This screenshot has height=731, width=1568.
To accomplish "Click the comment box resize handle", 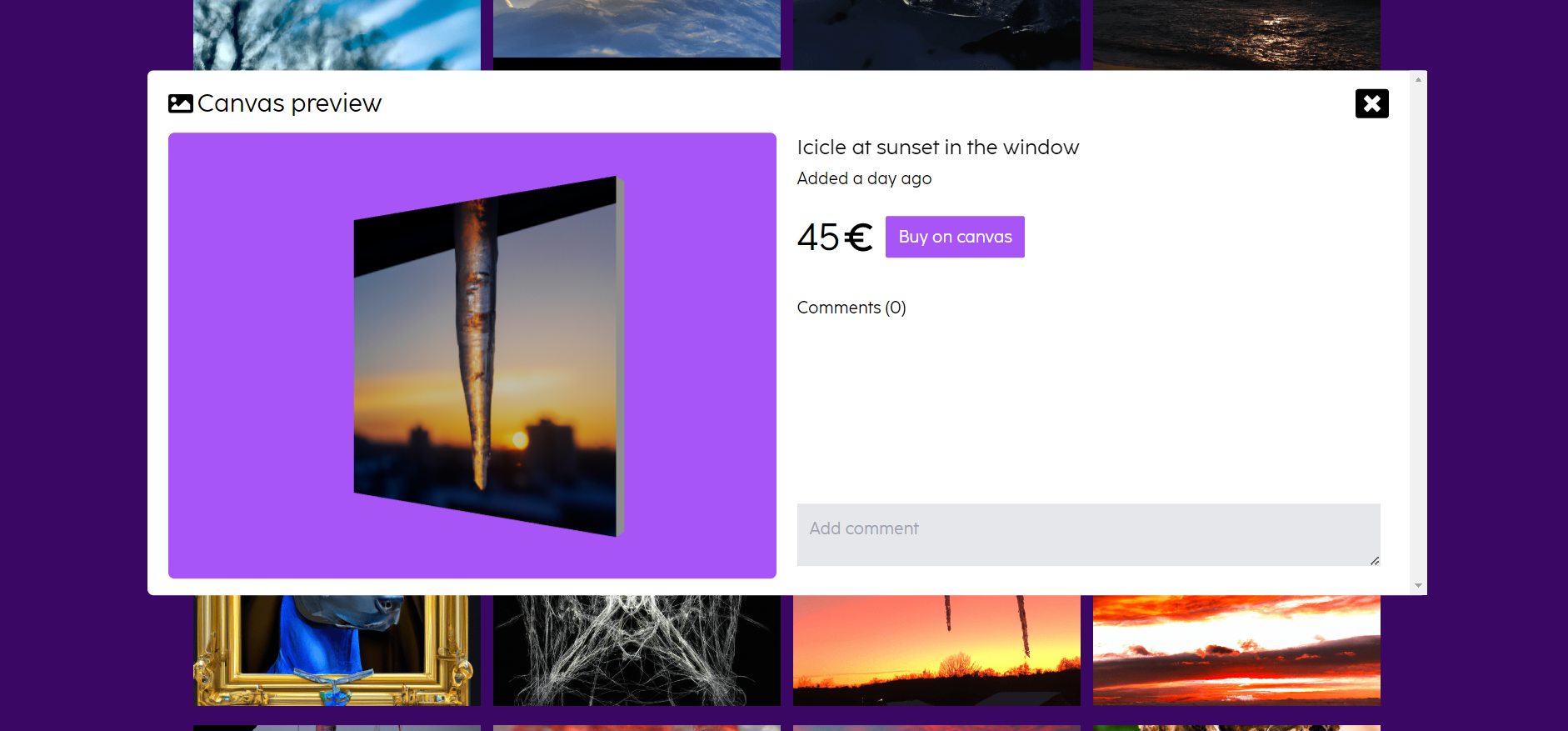I will point(1375,561).
